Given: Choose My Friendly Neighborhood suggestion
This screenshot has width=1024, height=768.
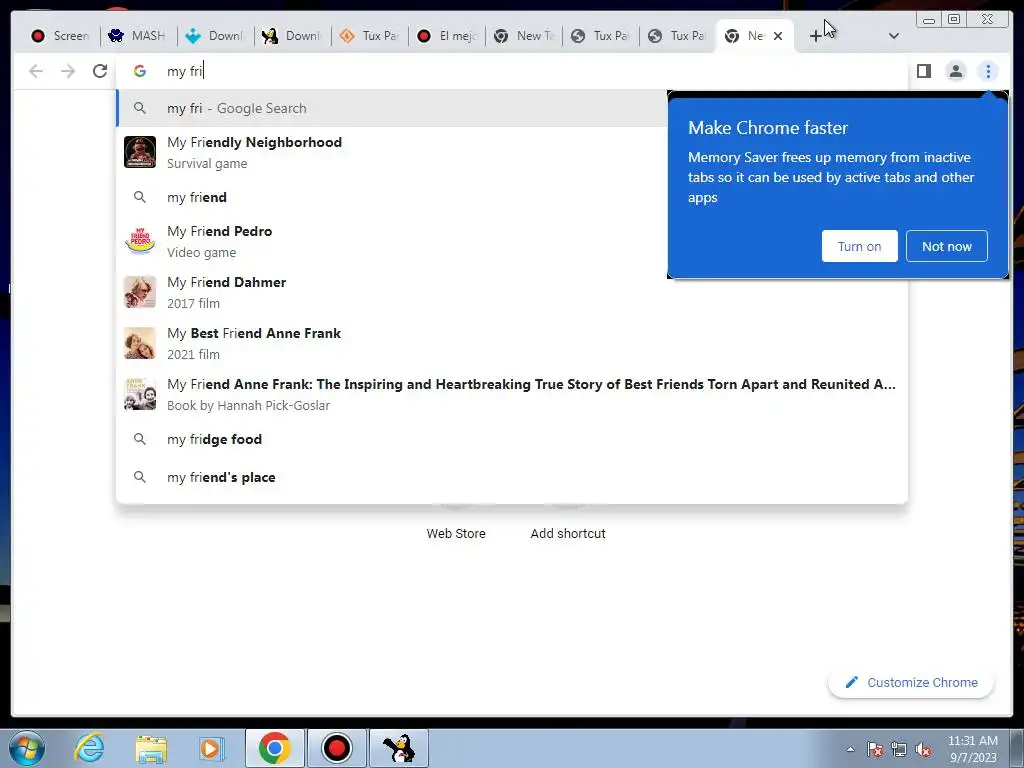Looking at the screenshot, I should [392, 152].
